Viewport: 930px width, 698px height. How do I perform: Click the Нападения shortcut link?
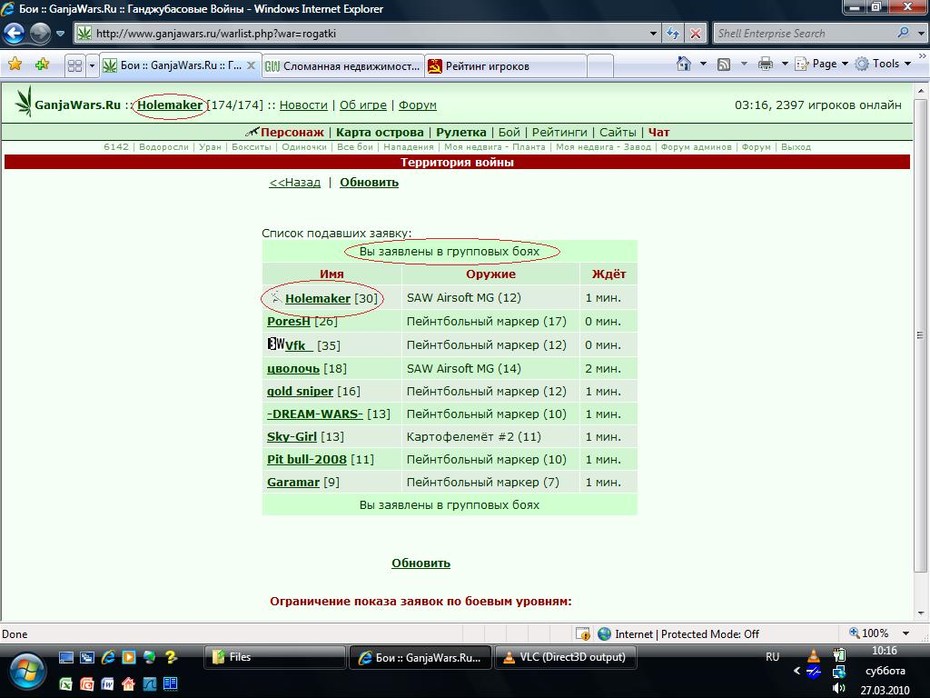(409, 146)
